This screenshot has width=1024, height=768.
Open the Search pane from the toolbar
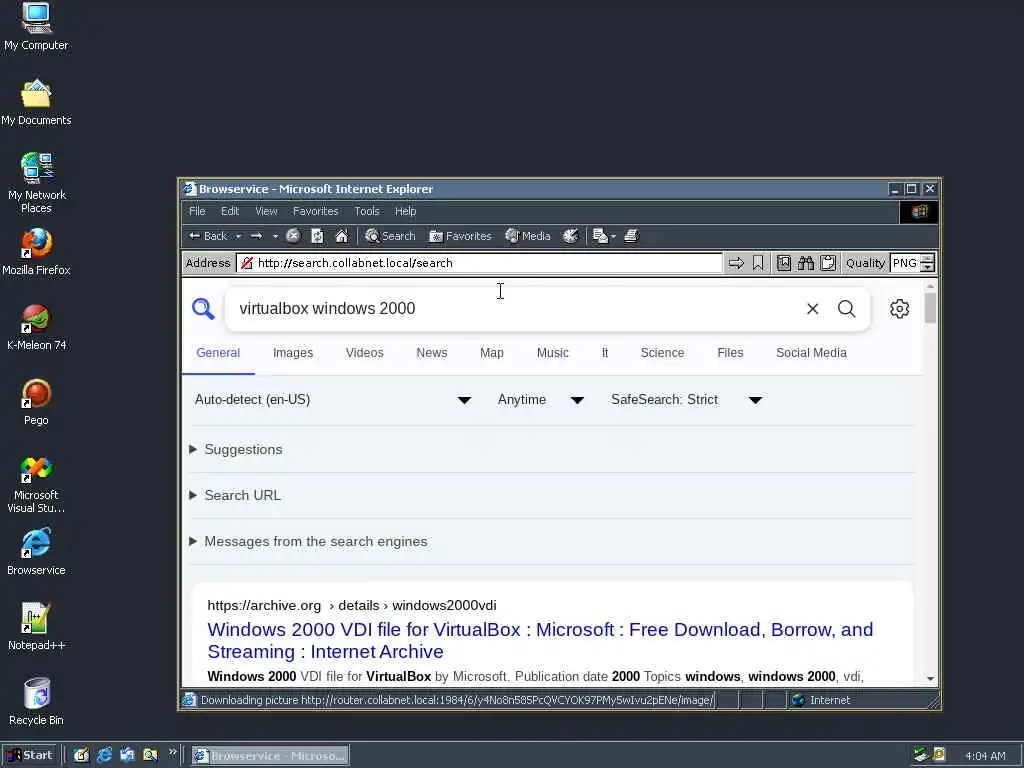pyautogui.click(x=390, y=236)
